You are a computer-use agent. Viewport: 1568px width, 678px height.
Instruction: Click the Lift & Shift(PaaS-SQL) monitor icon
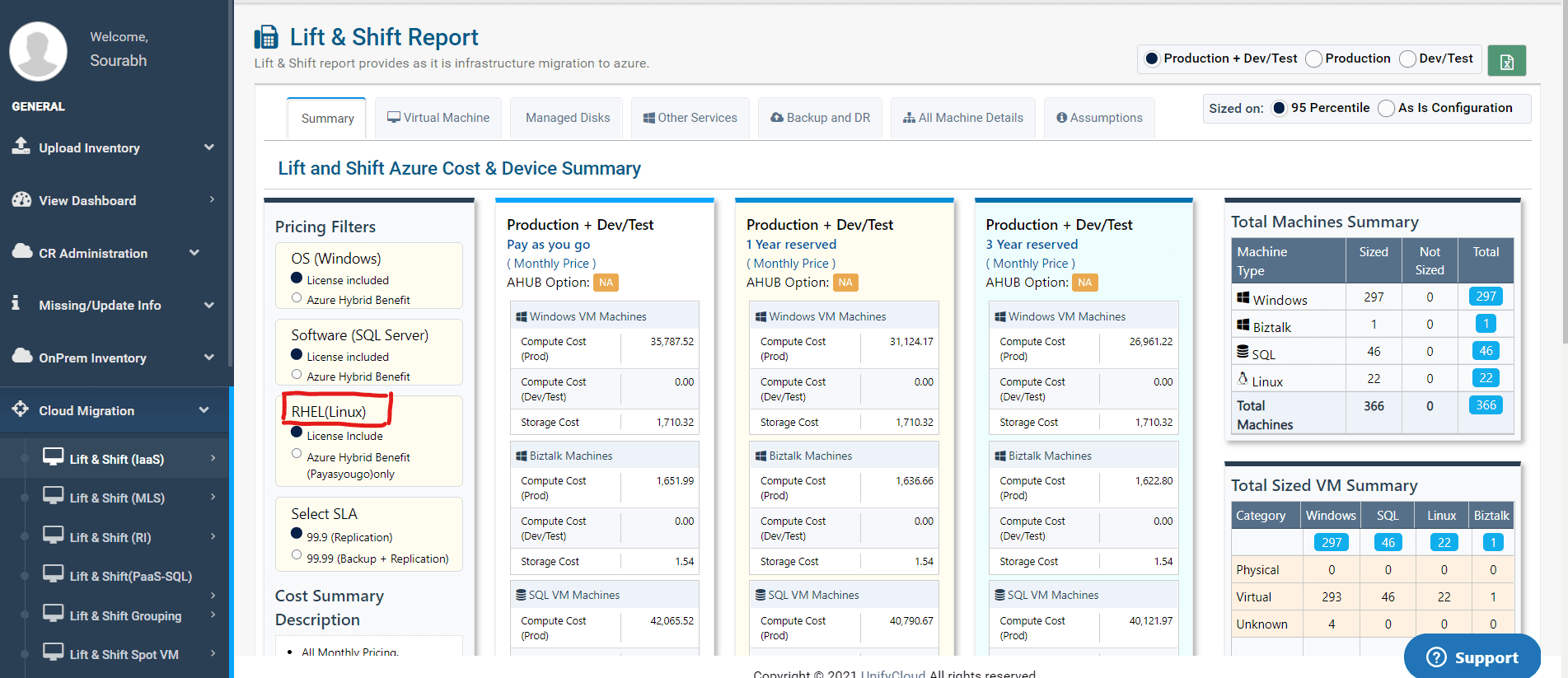pos(54,573)
